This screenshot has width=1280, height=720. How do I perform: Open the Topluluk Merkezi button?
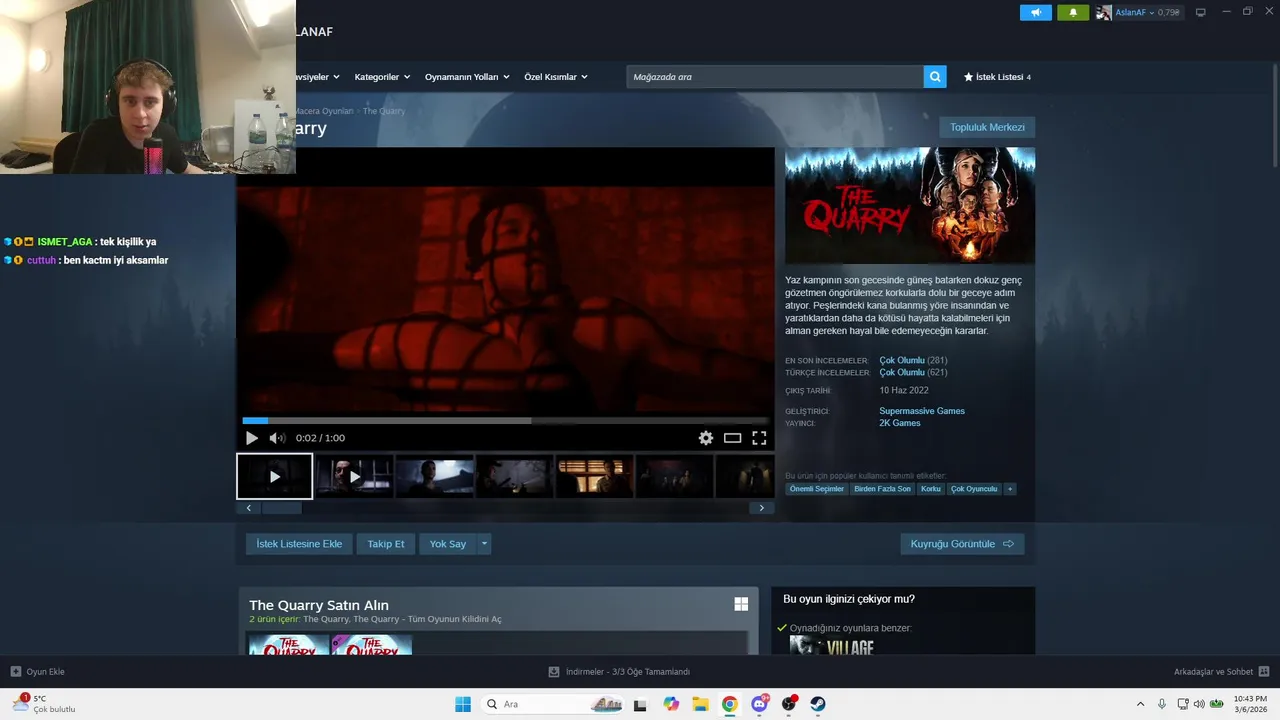click(x=987, y=127)
